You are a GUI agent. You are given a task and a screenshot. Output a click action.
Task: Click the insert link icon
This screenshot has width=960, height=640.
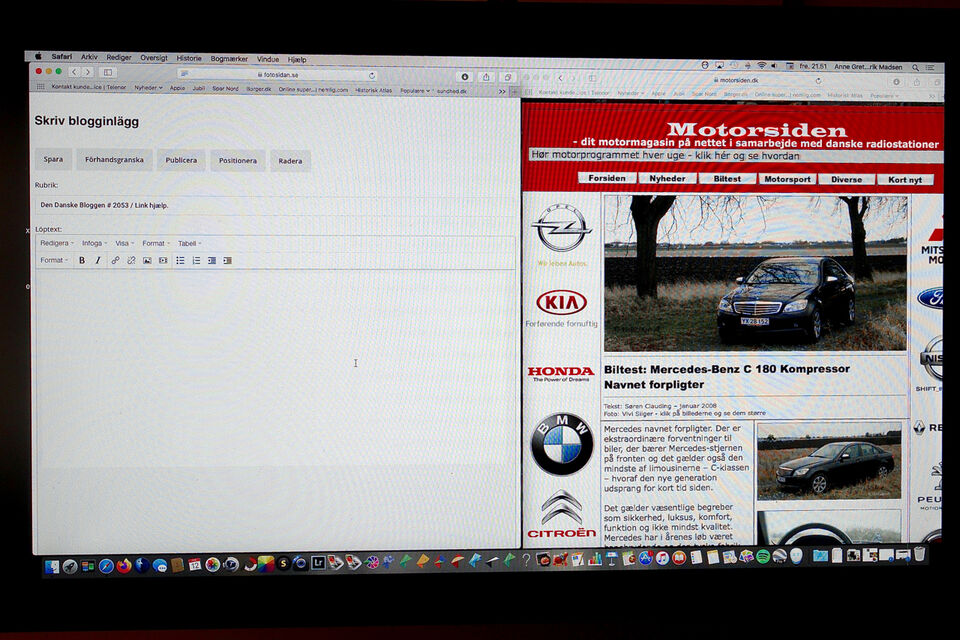[x=115, y=260]
